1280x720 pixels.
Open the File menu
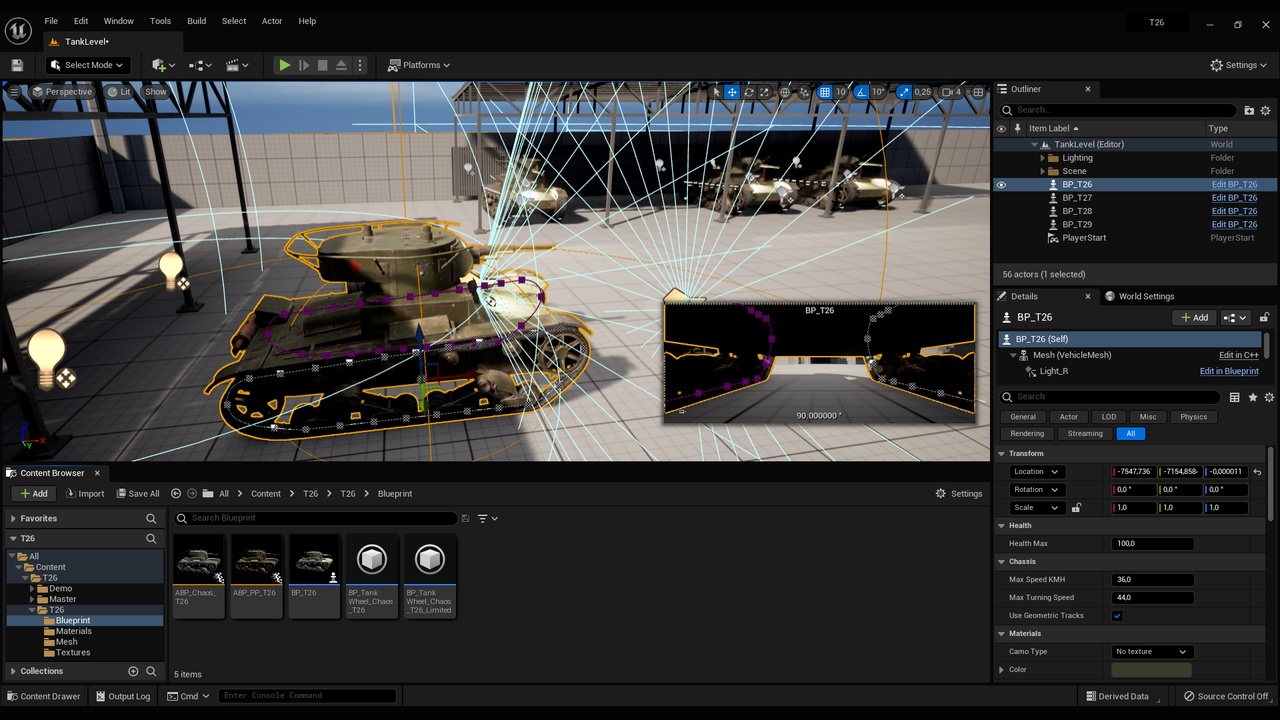pyautogui.click(x=51, y=21)
